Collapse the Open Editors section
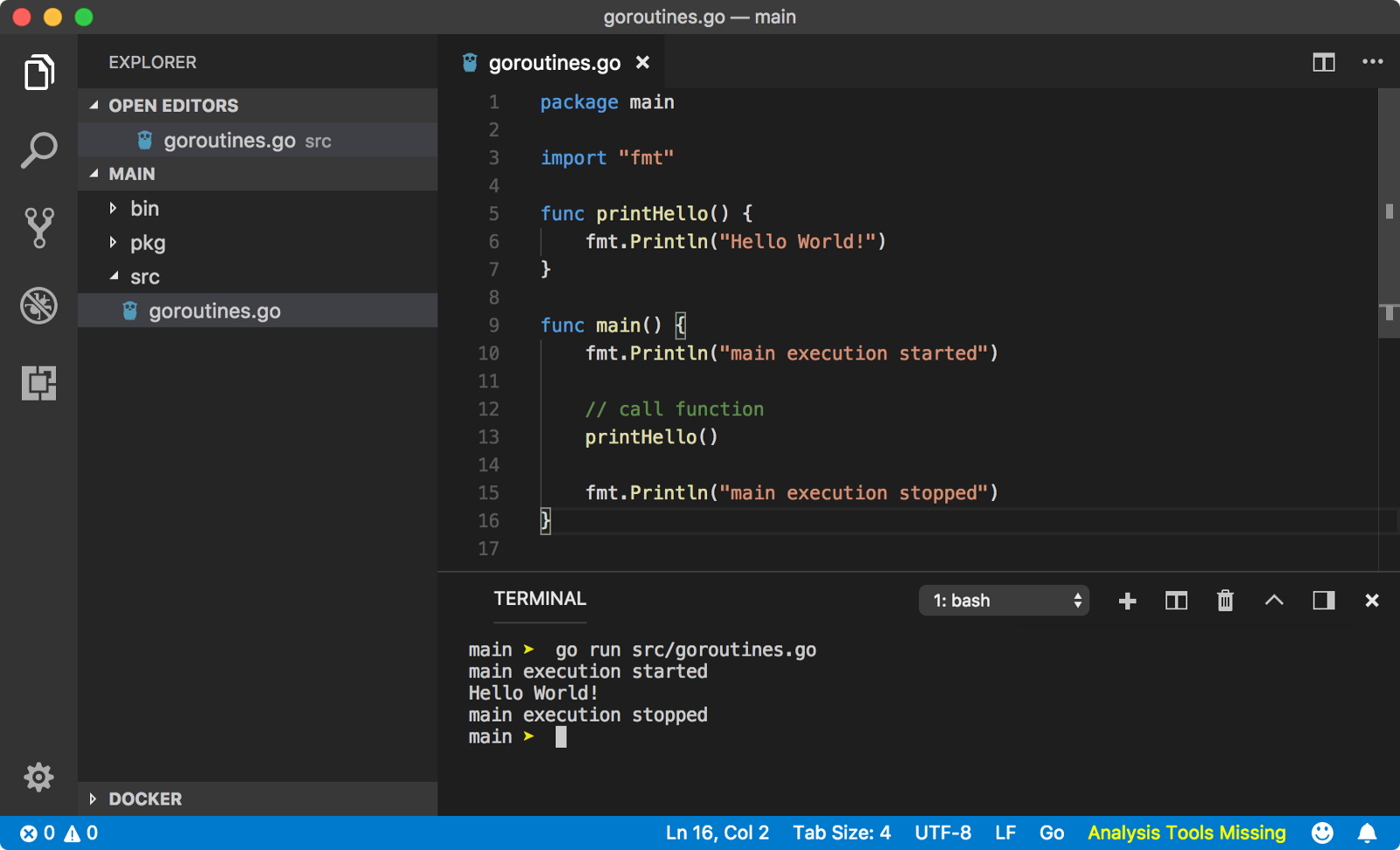 (x=257, y=105)
